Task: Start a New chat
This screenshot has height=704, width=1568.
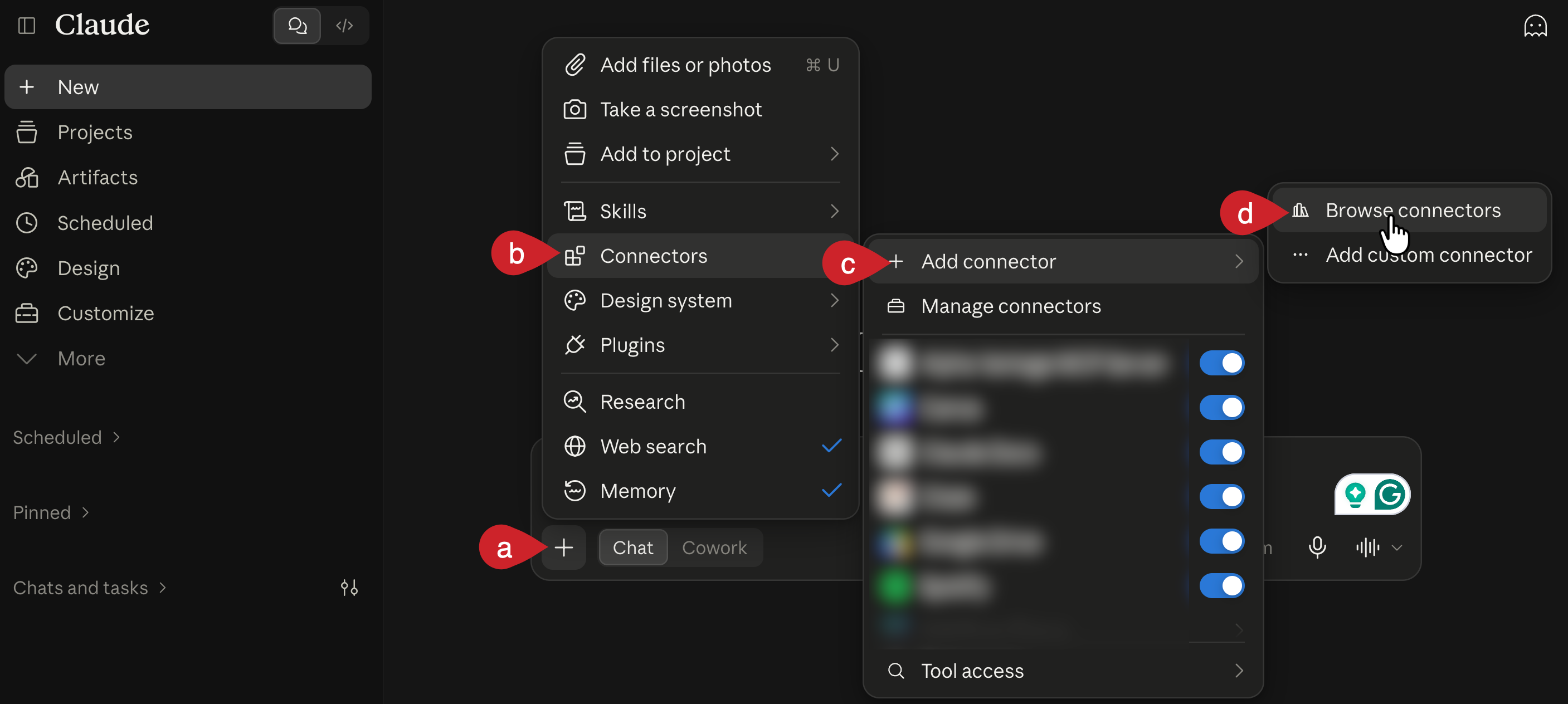Action: [x=188, y=87]
